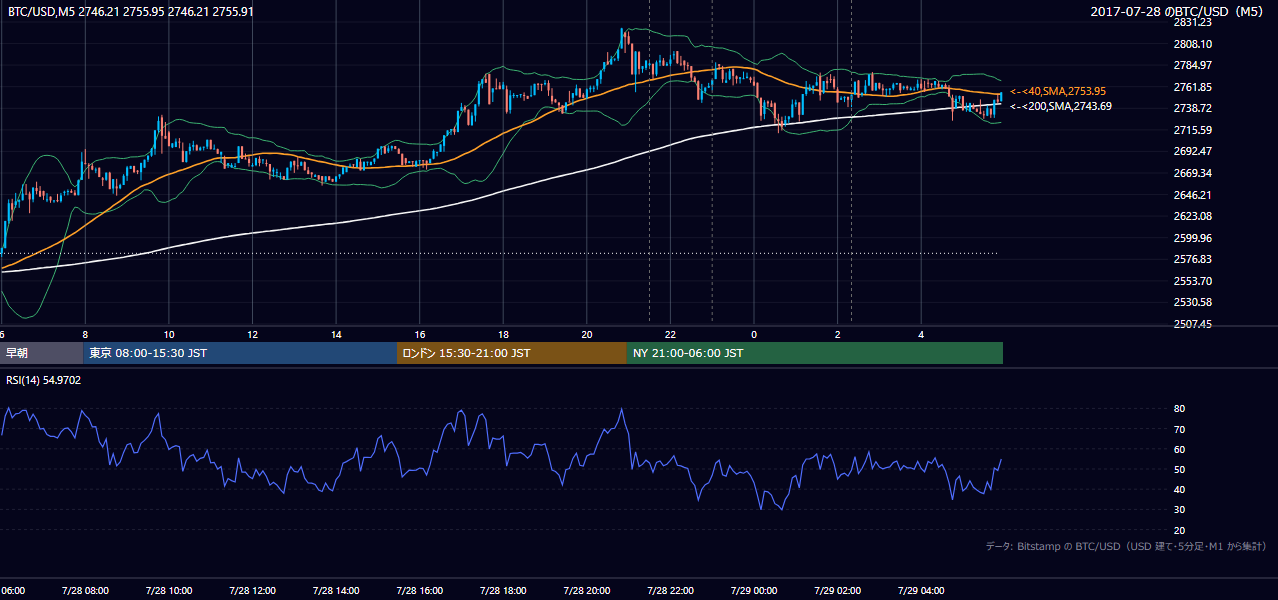
Task: Click price axis value 2599.96
Action: coord(1193,238)
